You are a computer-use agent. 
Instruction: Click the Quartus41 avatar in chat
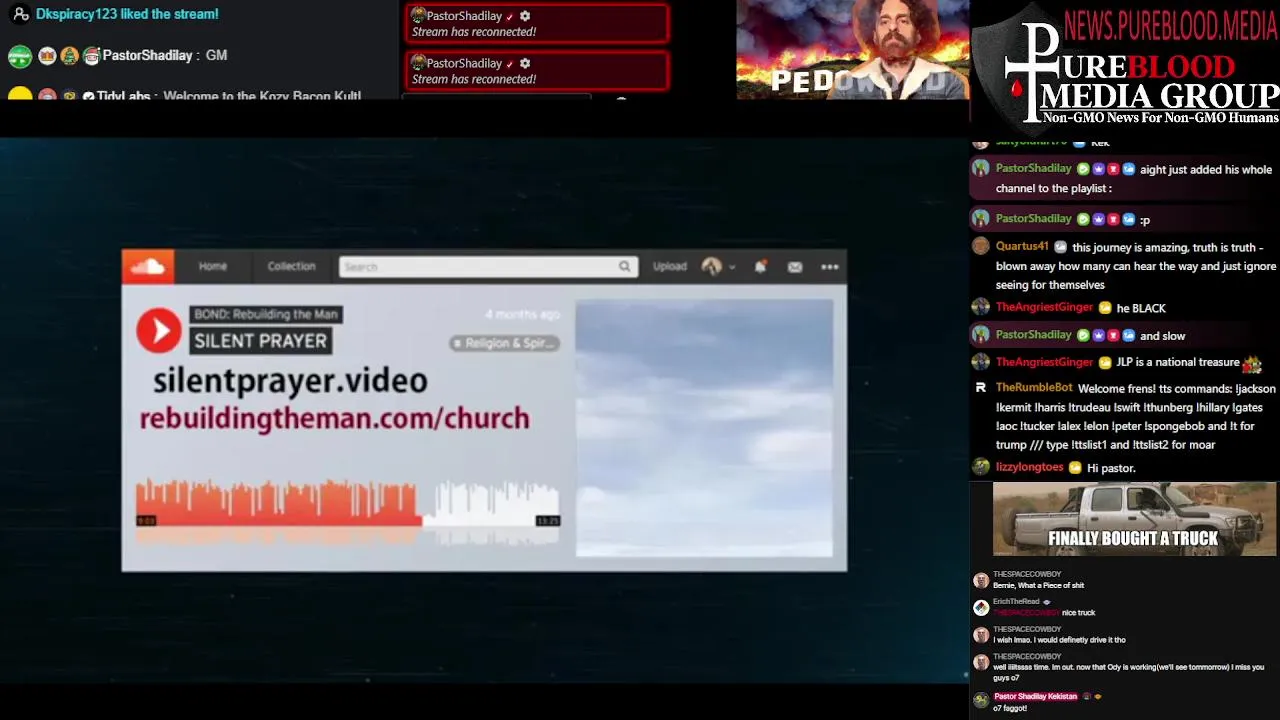tap(980, 246)
